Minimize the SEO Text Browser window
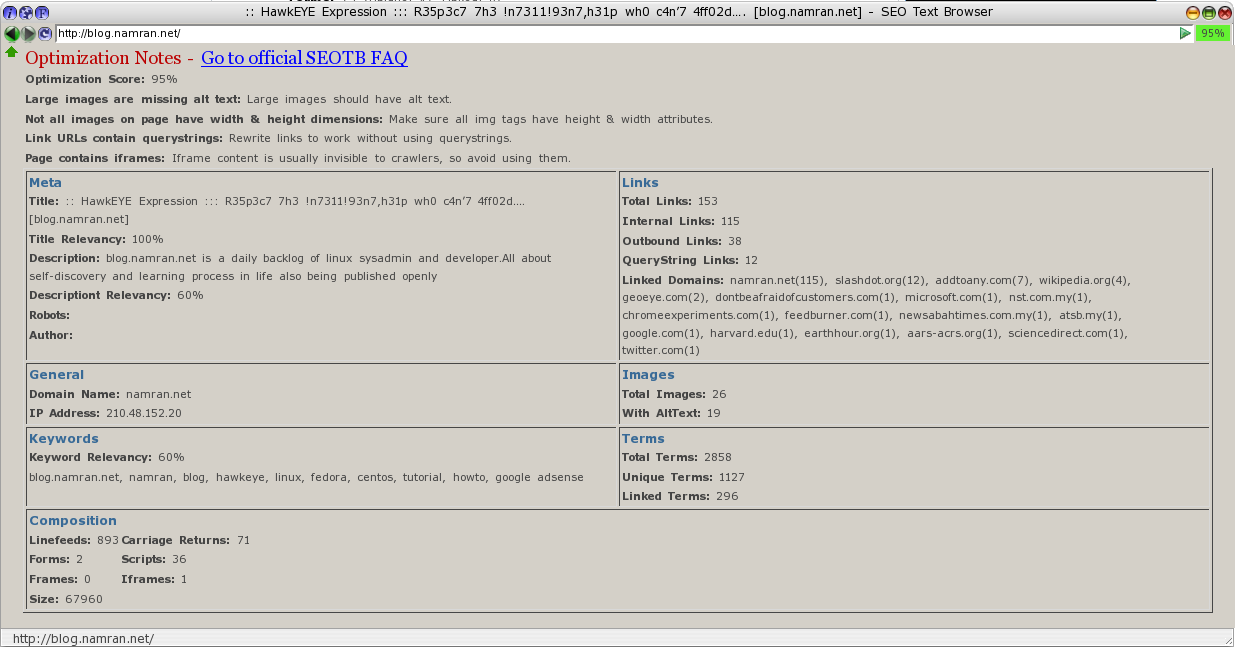Image resolution: width=1242 pixels, height=647 pixels. tap(1192, 13)
